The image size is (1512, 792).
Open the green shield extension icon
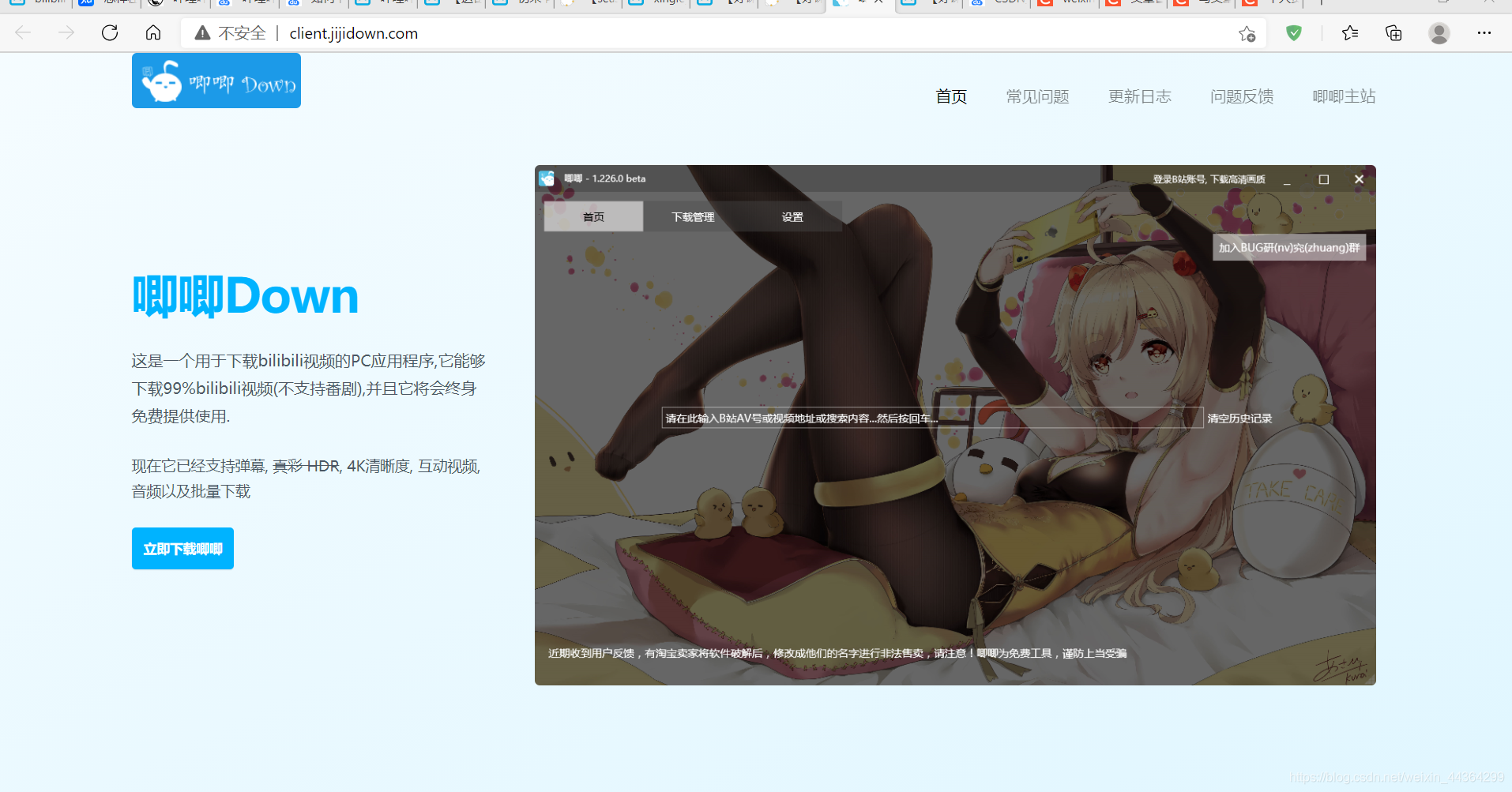point(1293,33)
